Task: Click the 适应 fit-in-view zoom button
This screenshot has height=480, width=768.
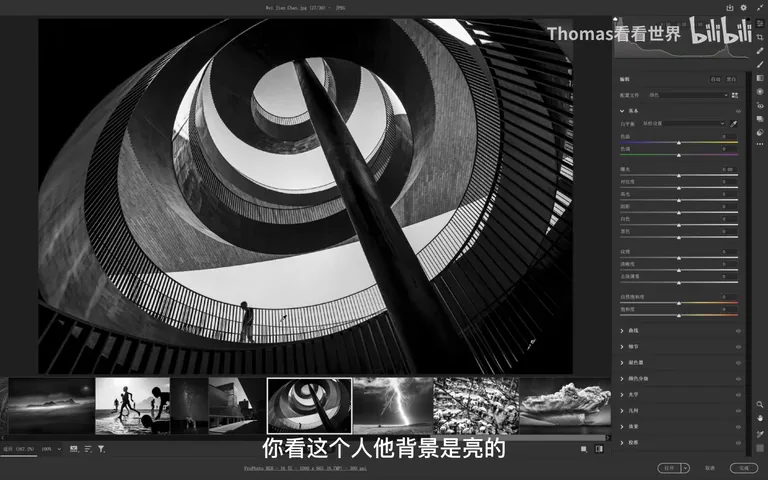Action: click(x=19, y=449)
